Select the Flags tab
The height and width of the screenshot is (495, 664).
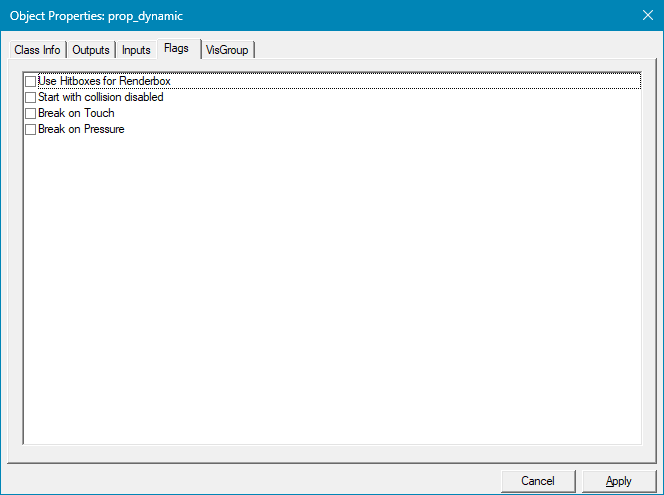pos(176,48)
